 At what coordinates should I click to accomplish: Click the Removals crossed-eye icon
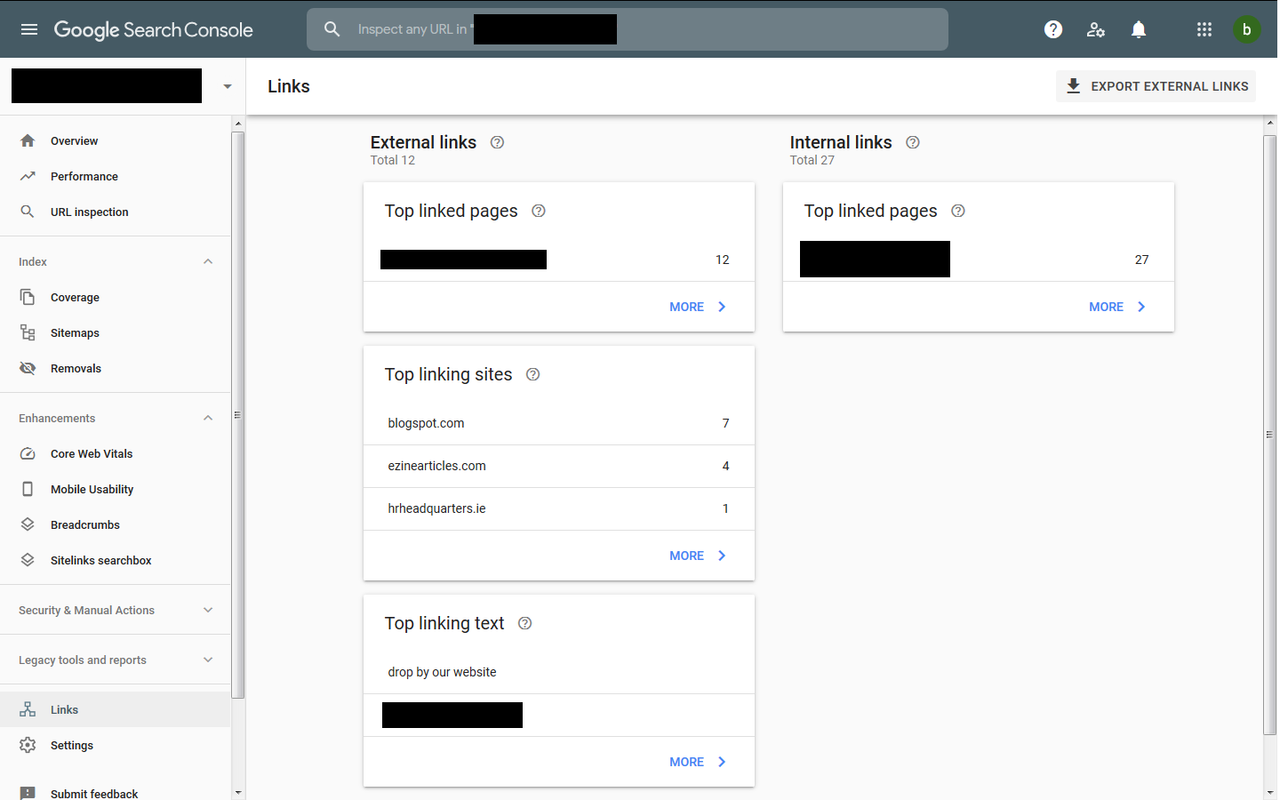coord(28,368)
